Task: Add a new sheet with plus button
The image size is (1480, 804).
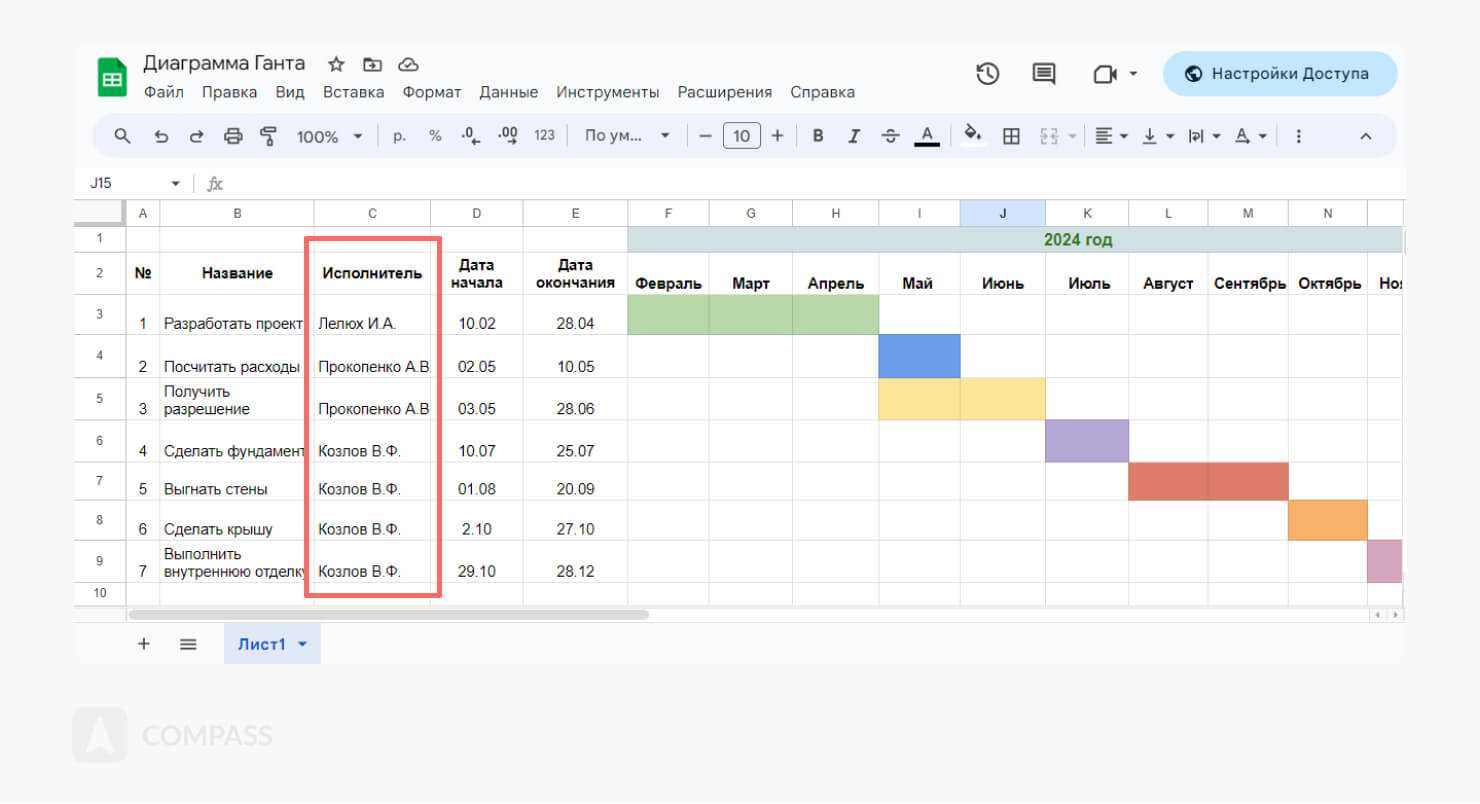Action: pyautogui.click(x=143, y=644)
